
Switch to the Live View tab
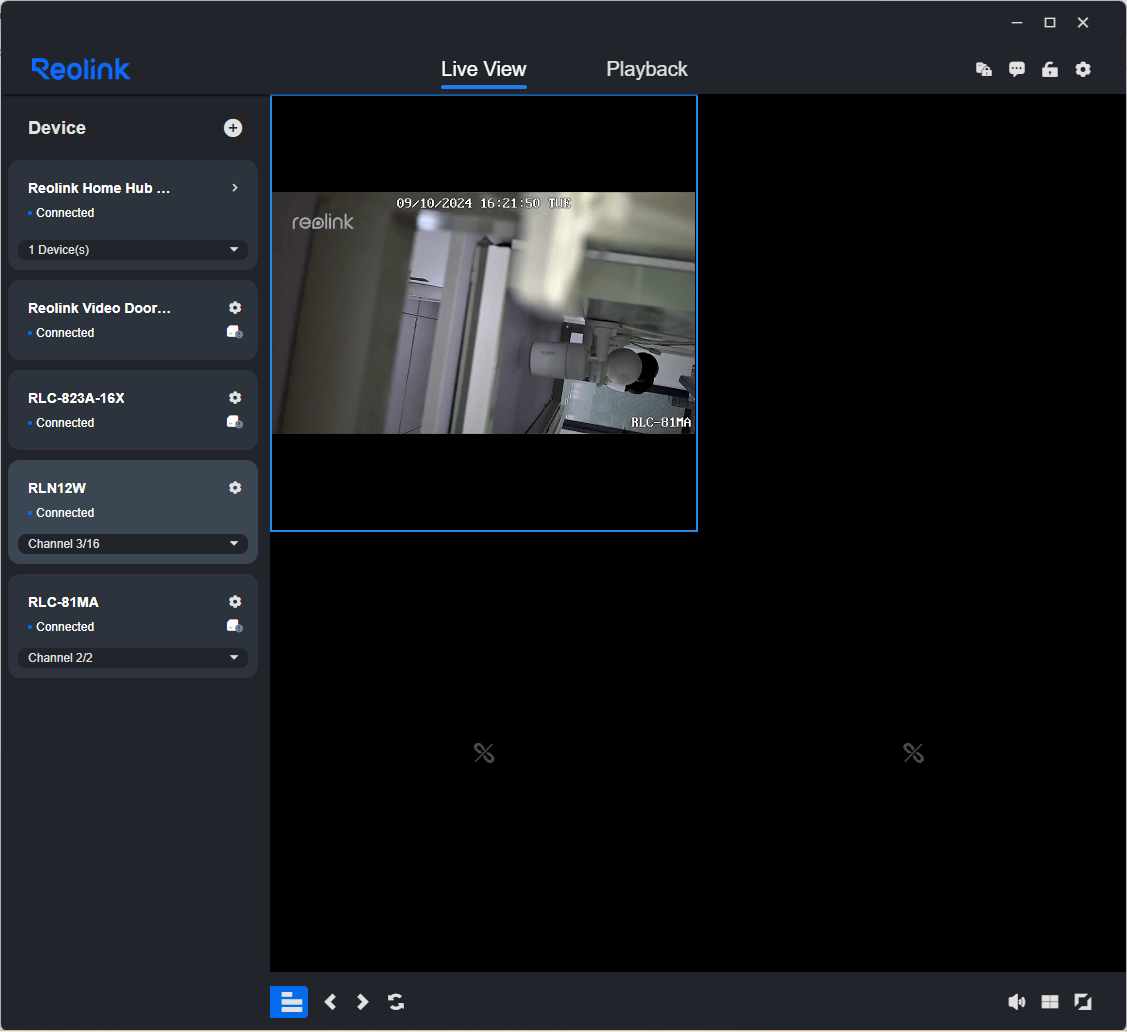(x=484, y=69)
